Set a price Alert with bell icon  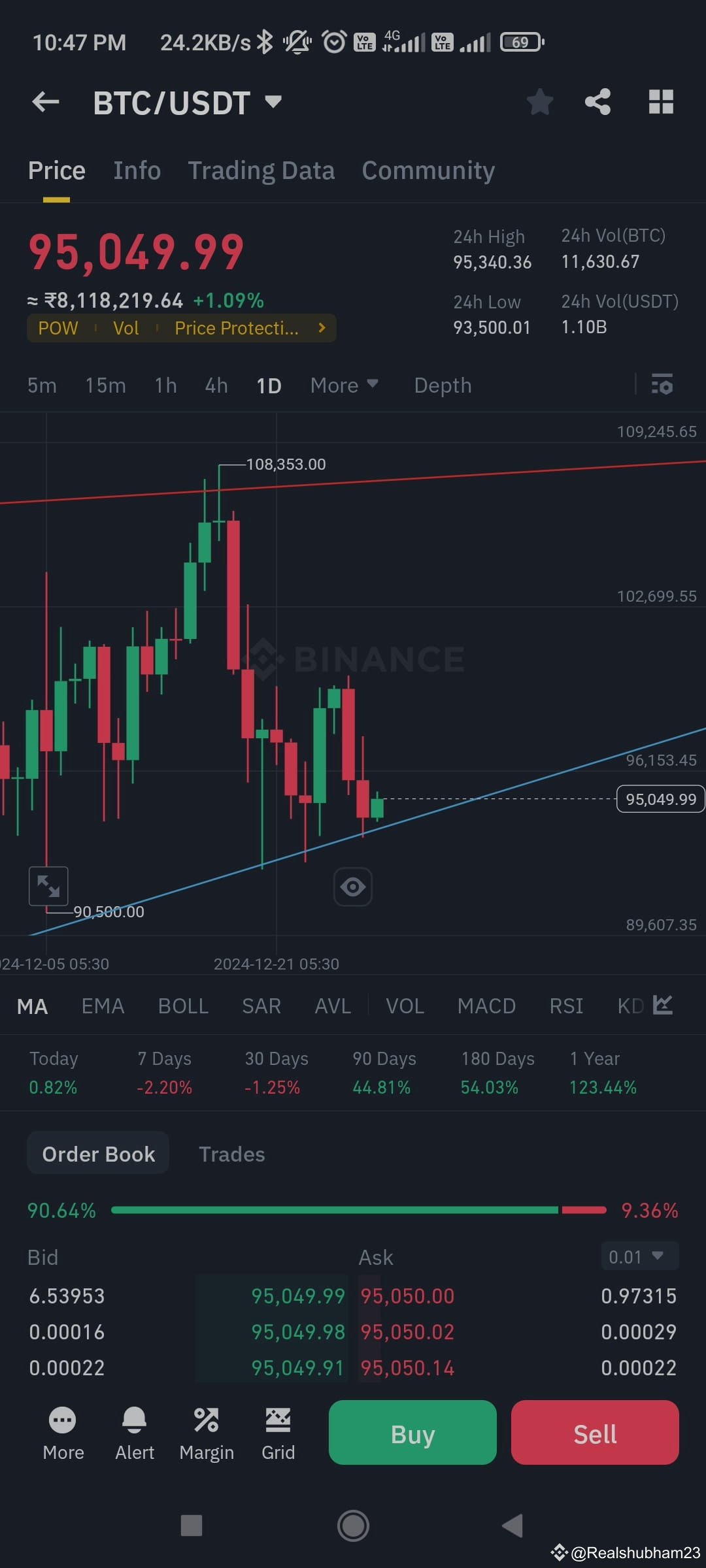(135, 1434)
